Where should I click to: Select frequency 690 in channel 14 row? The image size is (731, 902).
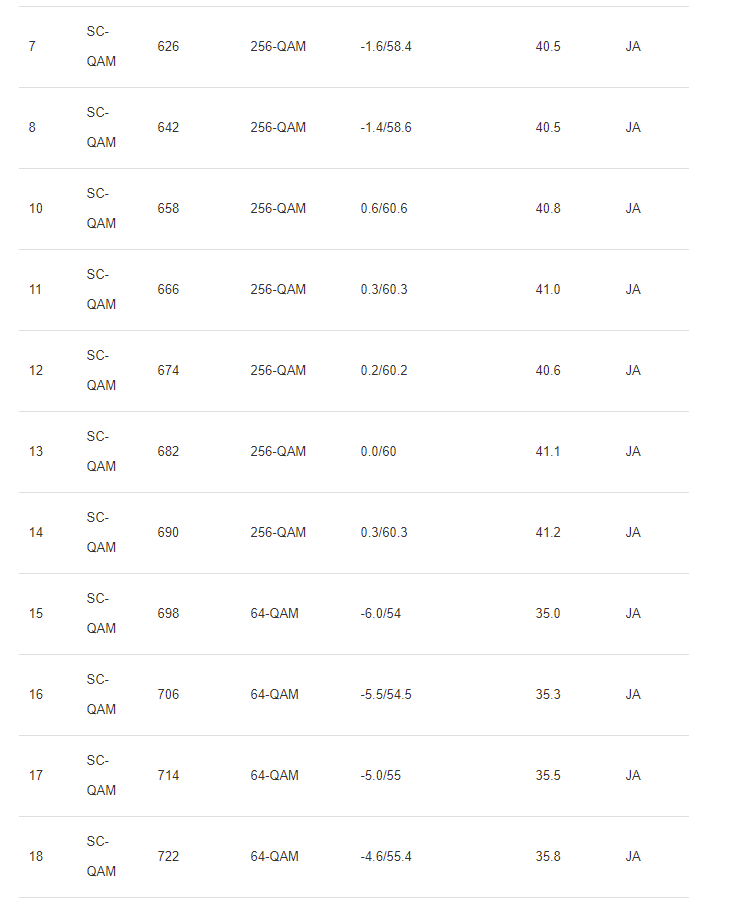click(x=168, y=533)
